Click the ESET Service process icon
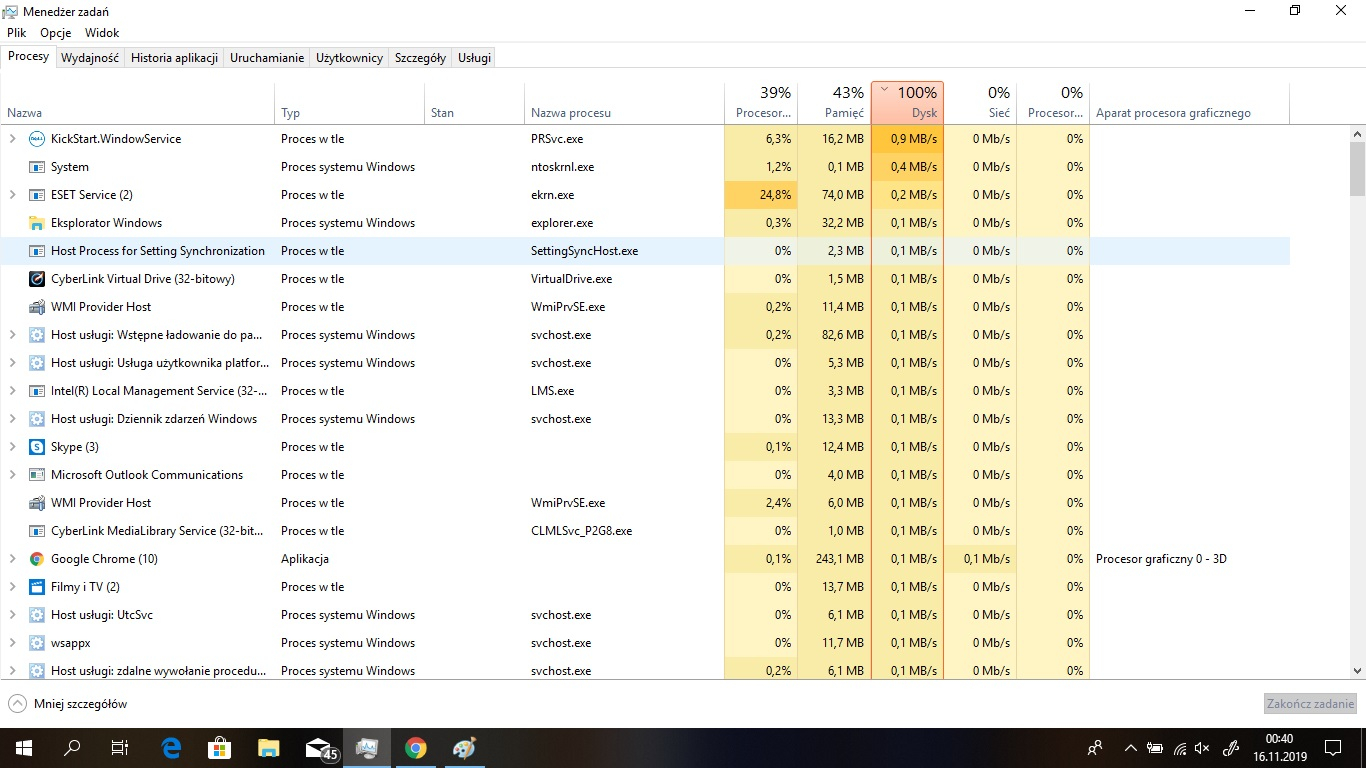Viewport: 1366px width, 768px height. point(37,195)
